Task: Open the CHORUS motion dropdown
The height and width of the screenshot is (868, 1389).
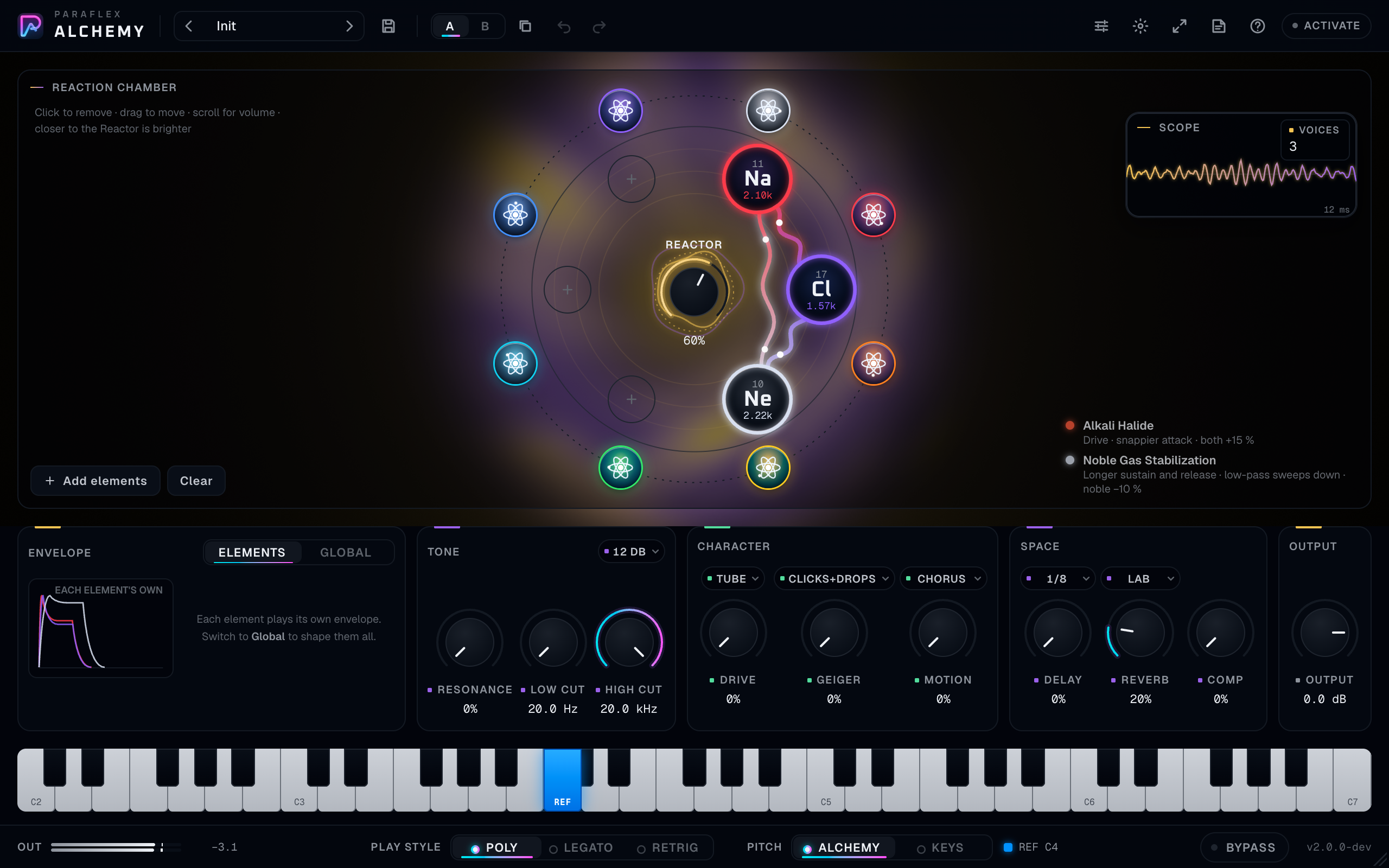Action: [x=943, y=579]
